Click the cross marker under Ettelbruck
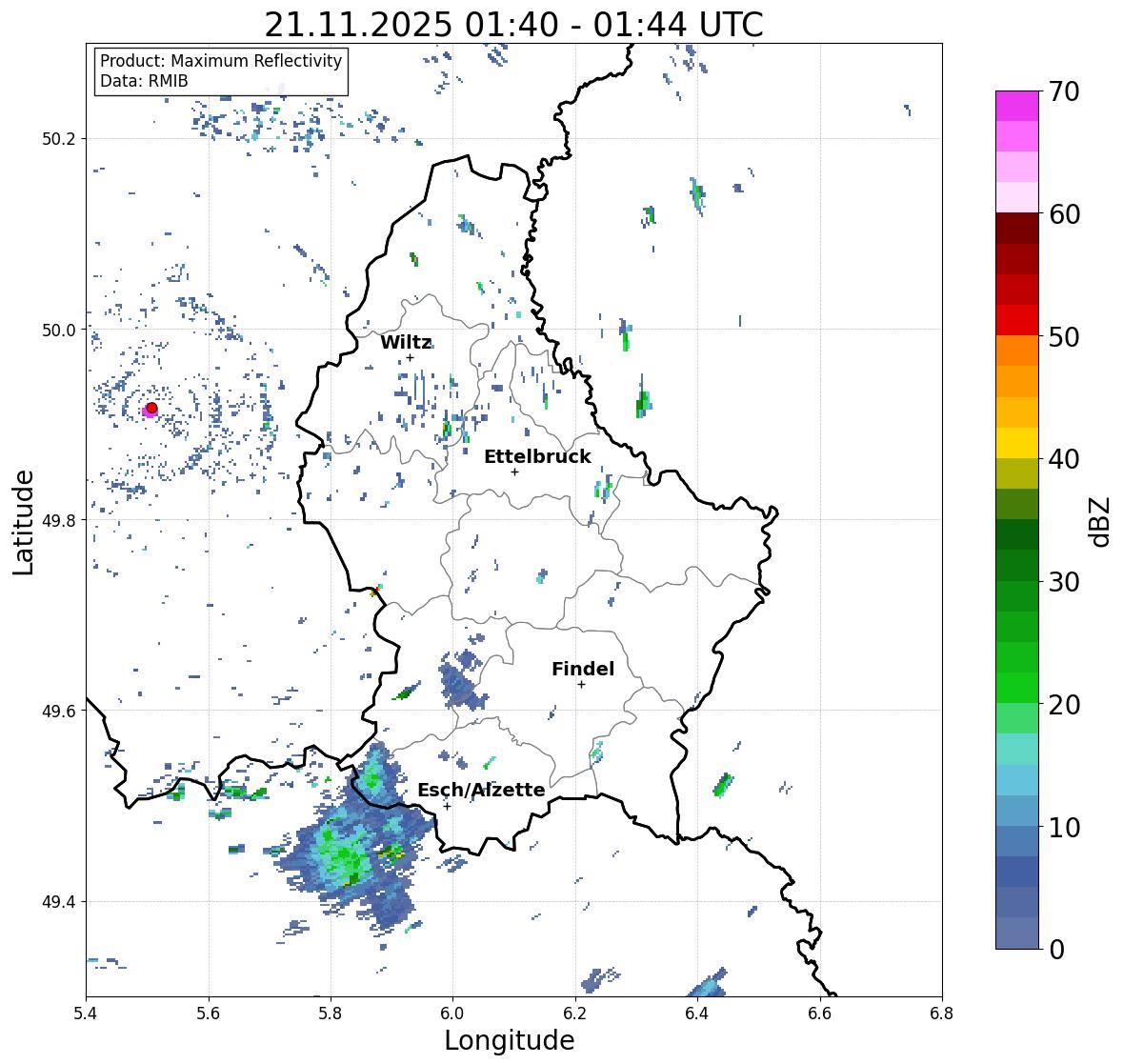The image size is (1123, 1064). click(514, 472)
